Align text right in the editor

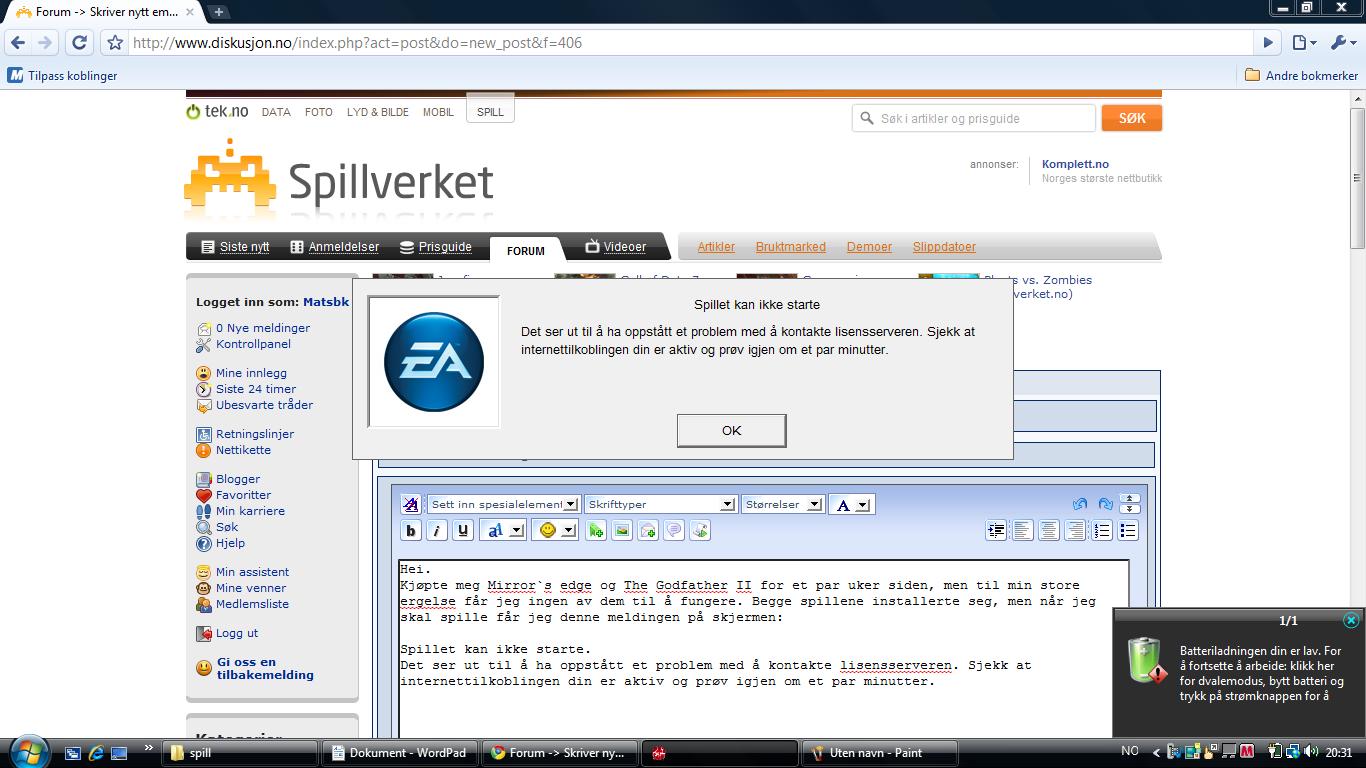1075,531
